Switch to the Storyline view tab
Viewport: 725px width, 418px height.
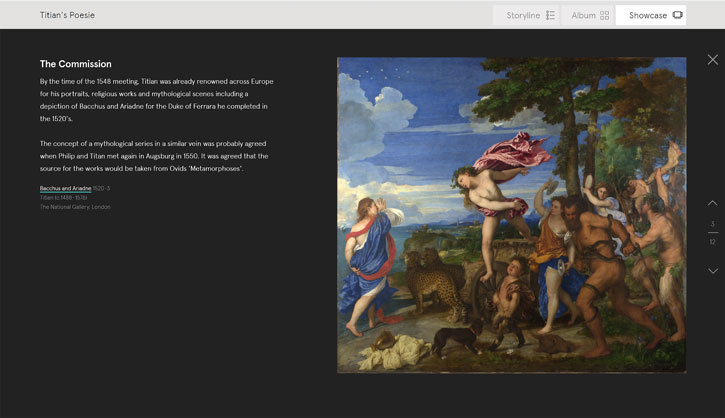coord(526,15)
